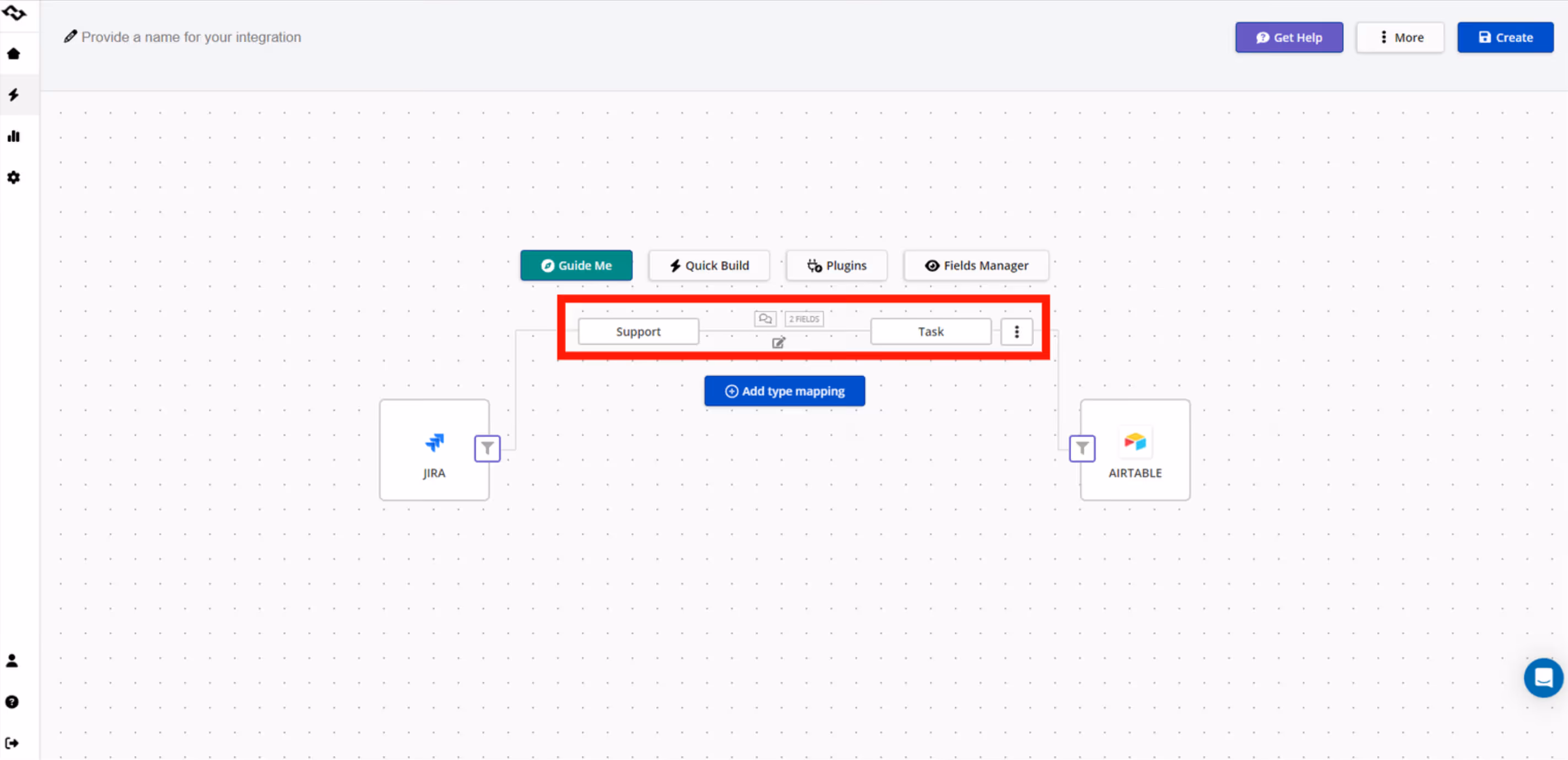Screen dimensions: 1568x760
Task: Click the user profile icon
Action: click(x=12, y=661)
